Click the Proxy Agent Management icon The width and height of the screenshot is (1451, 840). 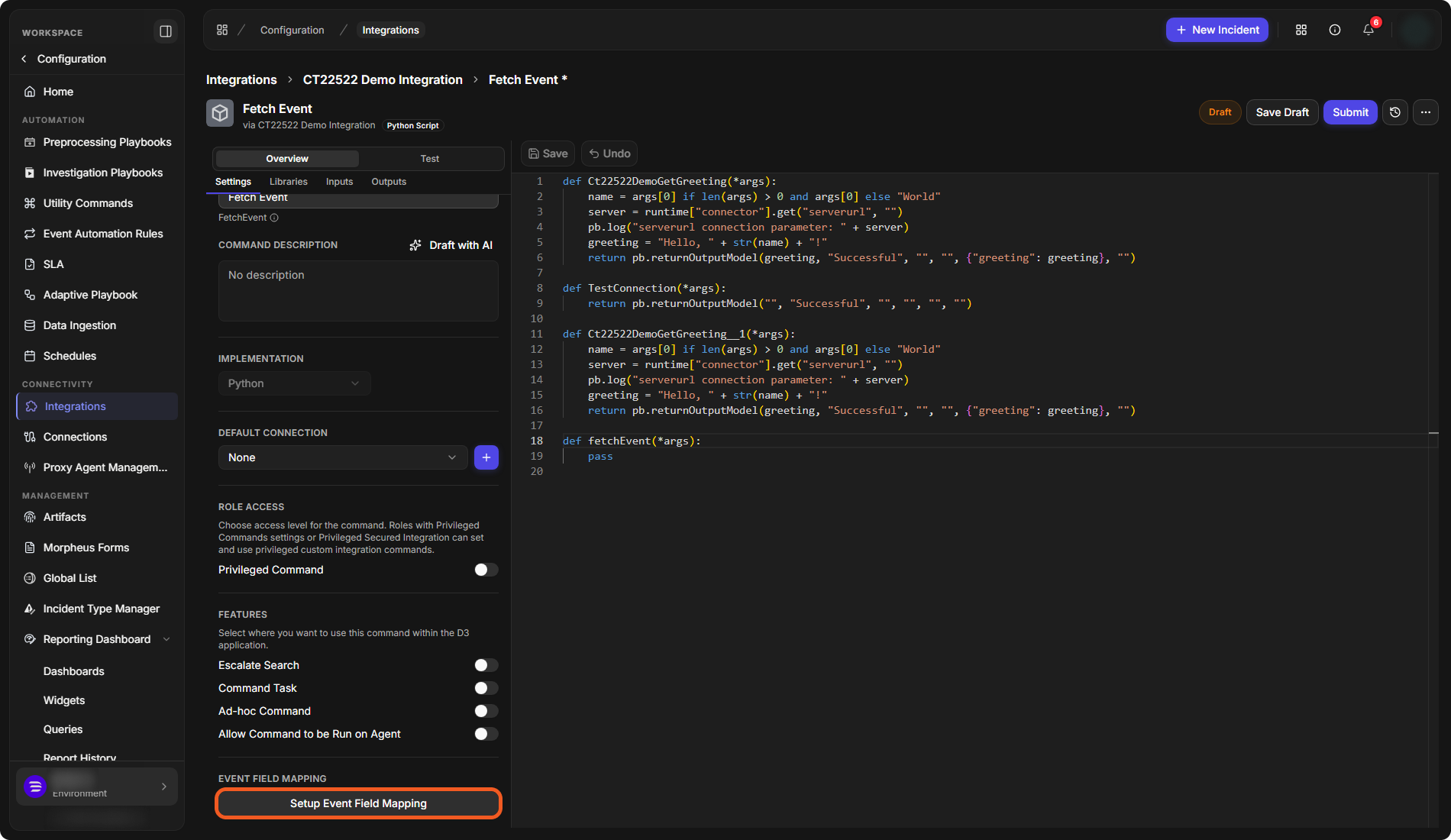point(30,467)
